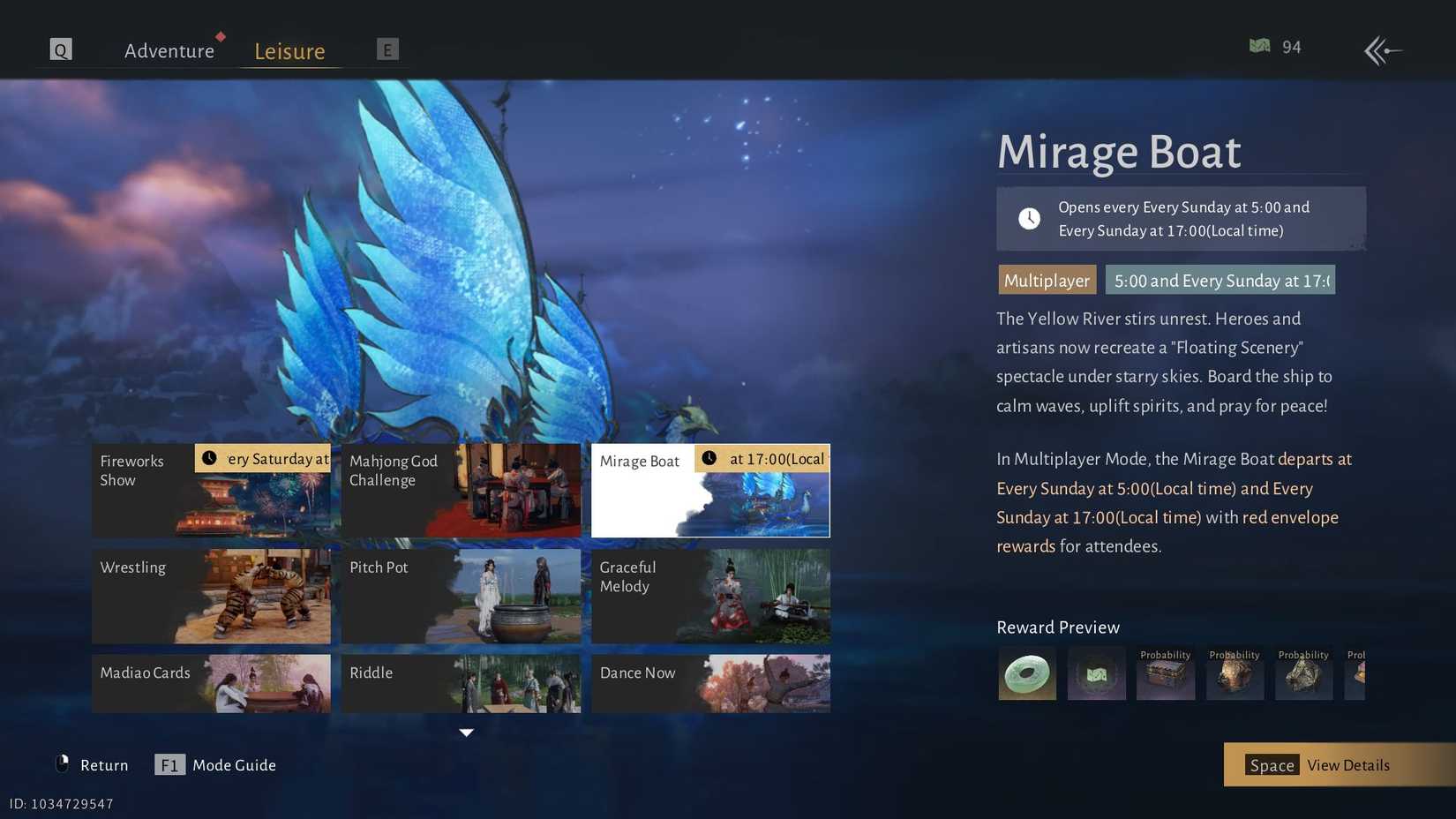Collapse the panel using the double-arrow chevron
Screen dimensions: 1456x819
click(1383, 50)
